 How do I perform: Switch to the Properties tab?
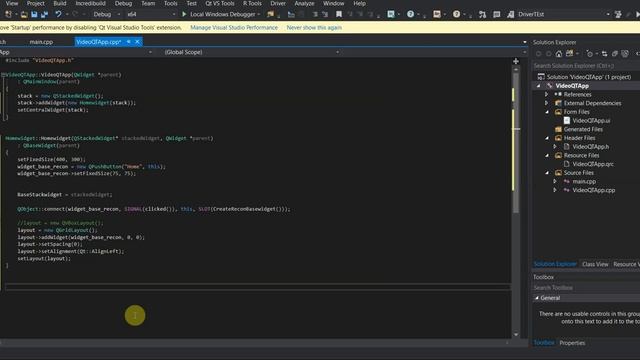(572, 343)
